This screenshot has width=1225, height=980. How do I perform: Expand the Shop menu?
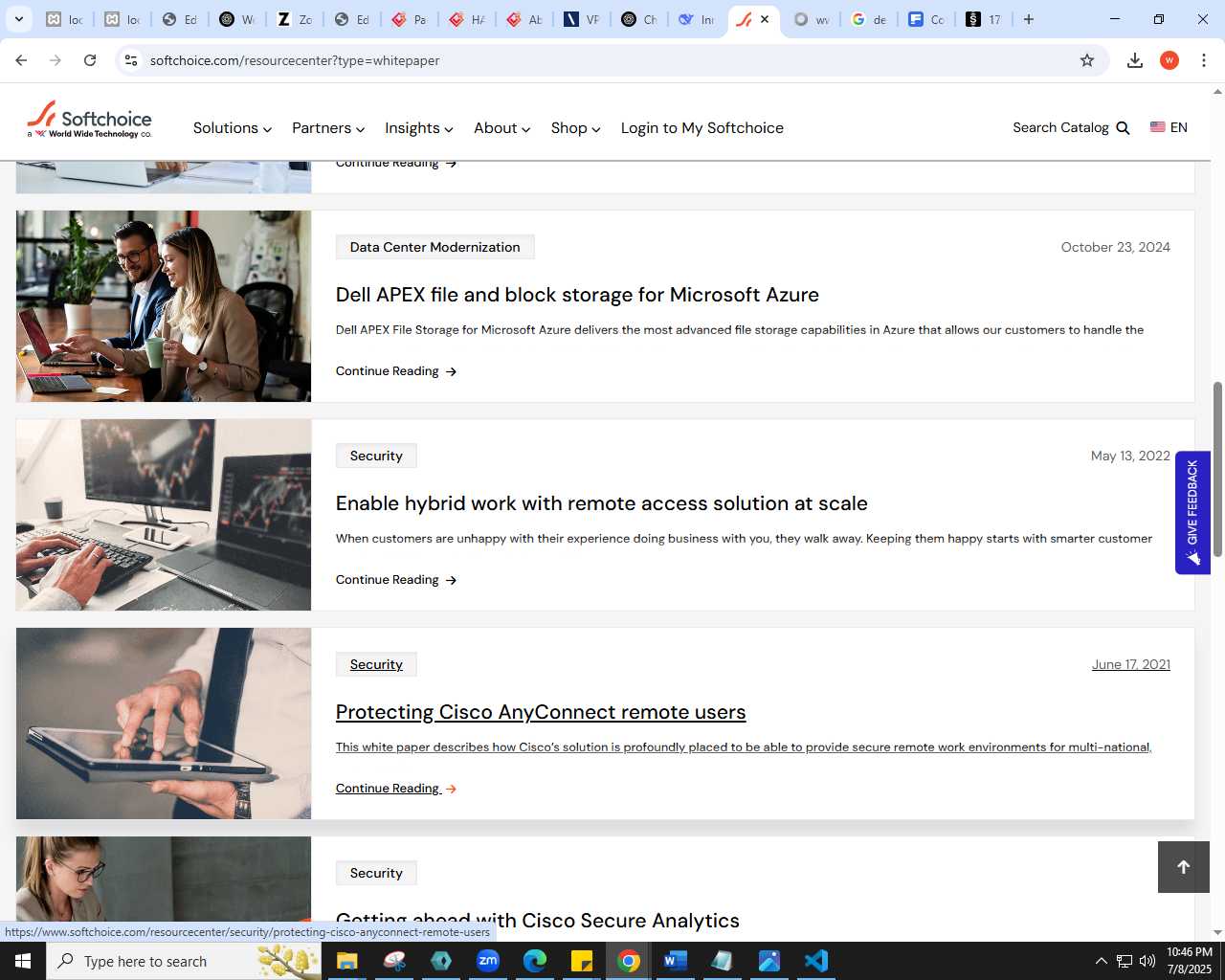pos(576,128)
